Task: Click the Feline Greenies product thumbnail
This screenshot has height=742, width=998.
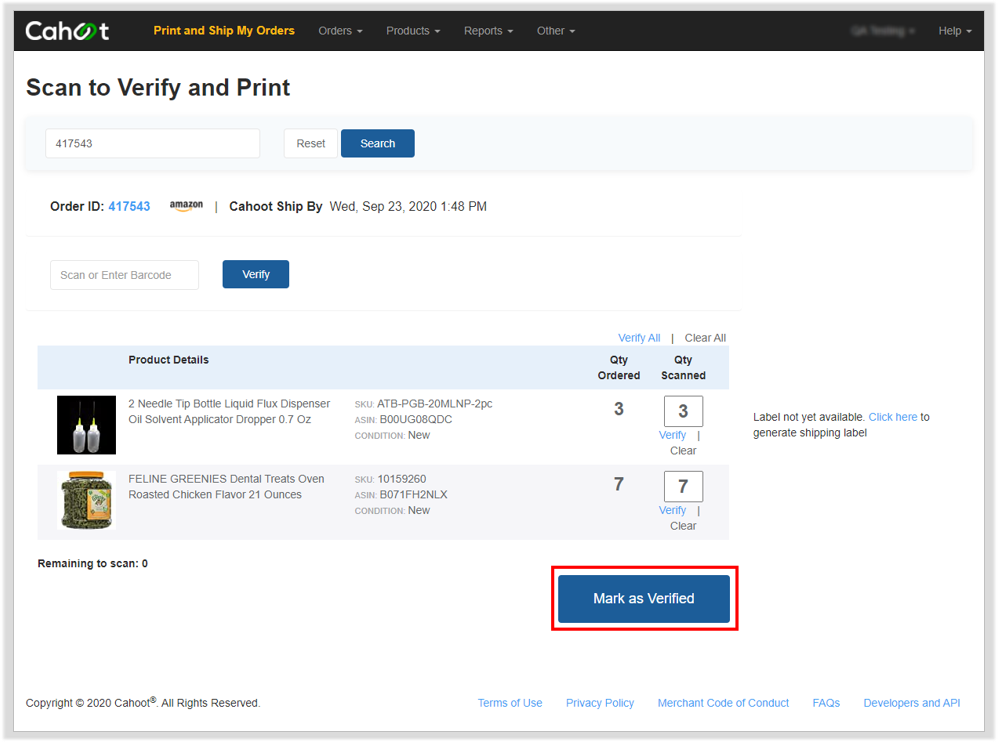Action: coord(87,500)
